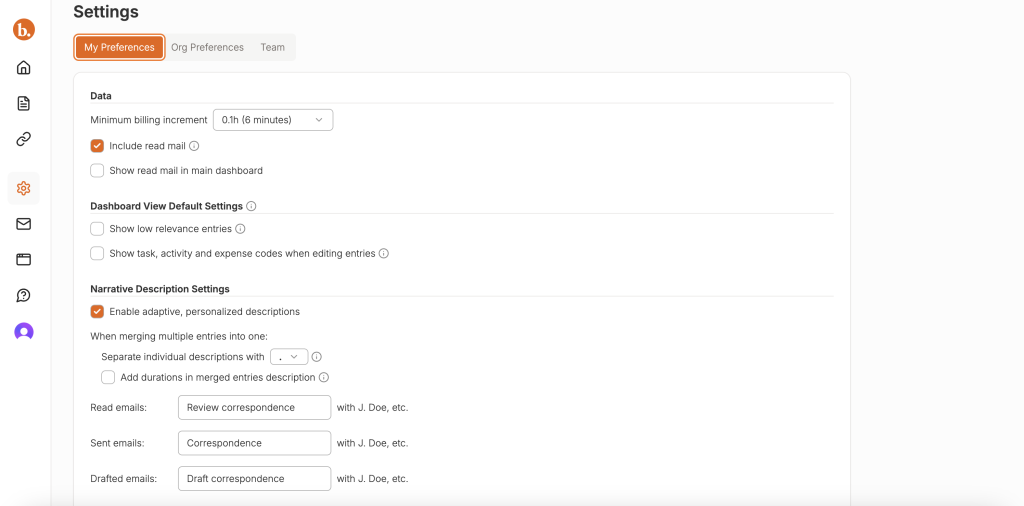Enable Show low relevance entries checkbox
Screen dimensions: 1024x506
97,229
